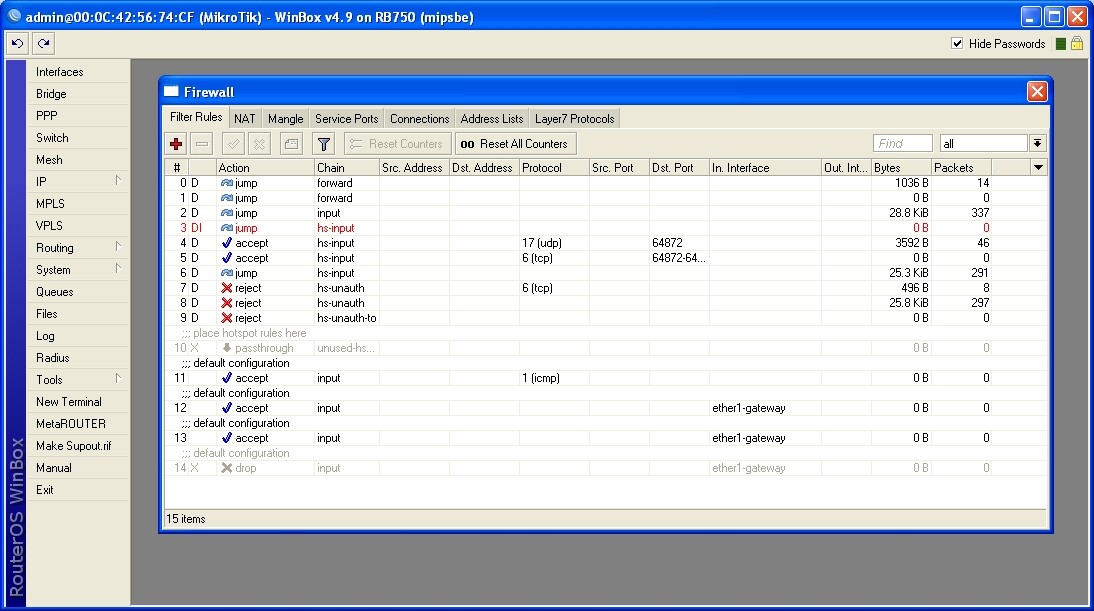Switch to the Mangle tab
Viewport: 1094px width, 611px height.
[285, 119]
